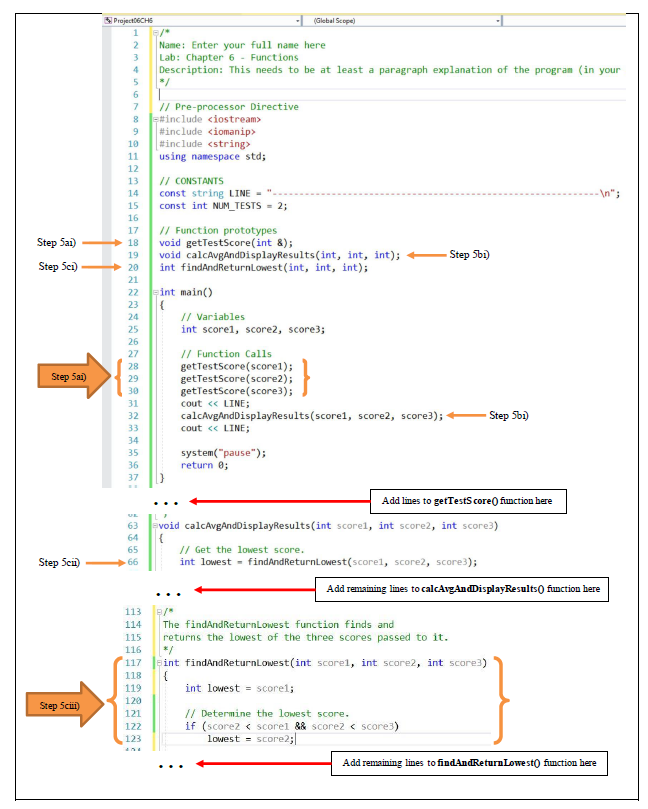
Task: Click the 'getTestScore(score1);' call
Action: point(237,366)
